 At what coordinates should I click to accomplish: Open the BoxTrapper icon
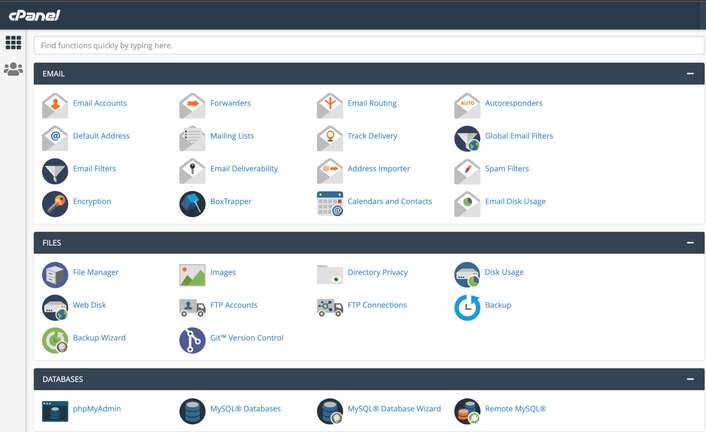click(192, 204)
